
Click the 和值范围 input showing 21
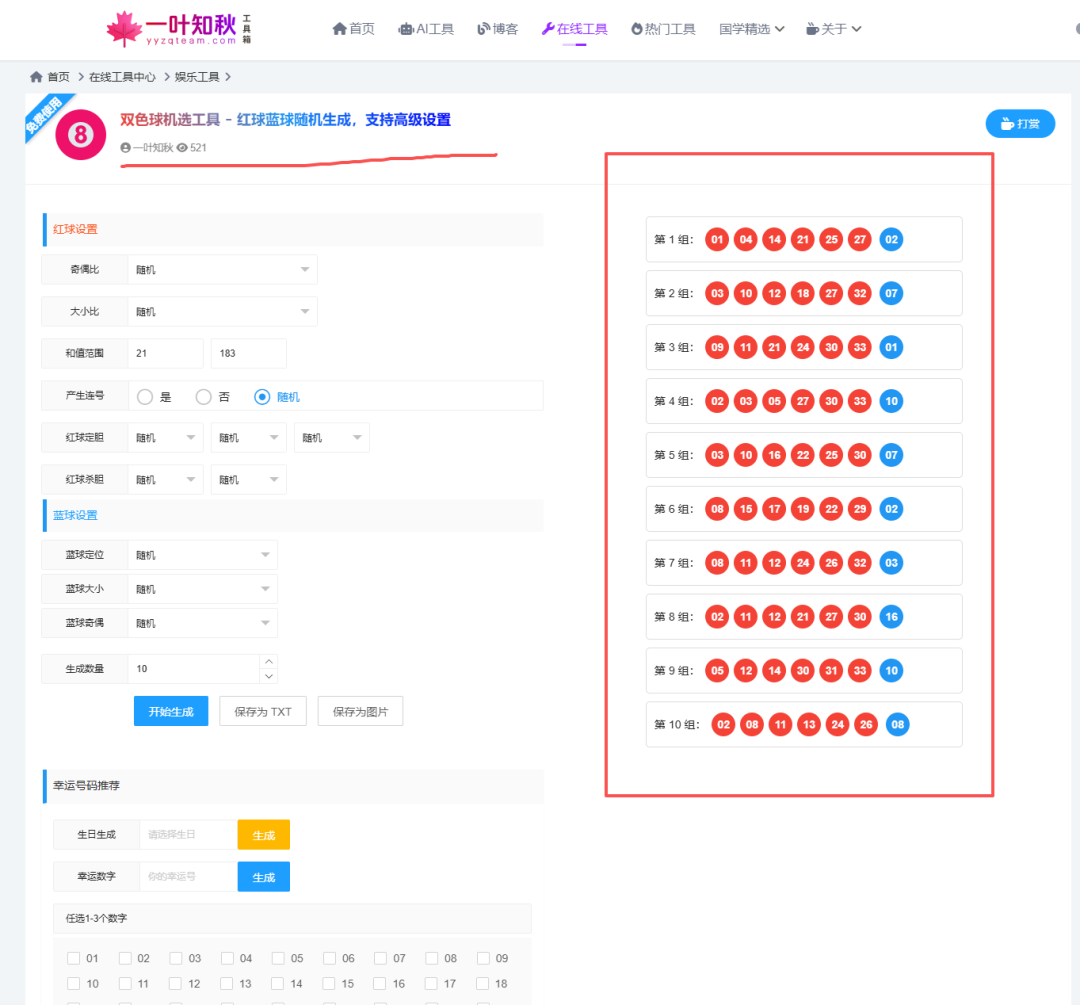tap(165, 353)
